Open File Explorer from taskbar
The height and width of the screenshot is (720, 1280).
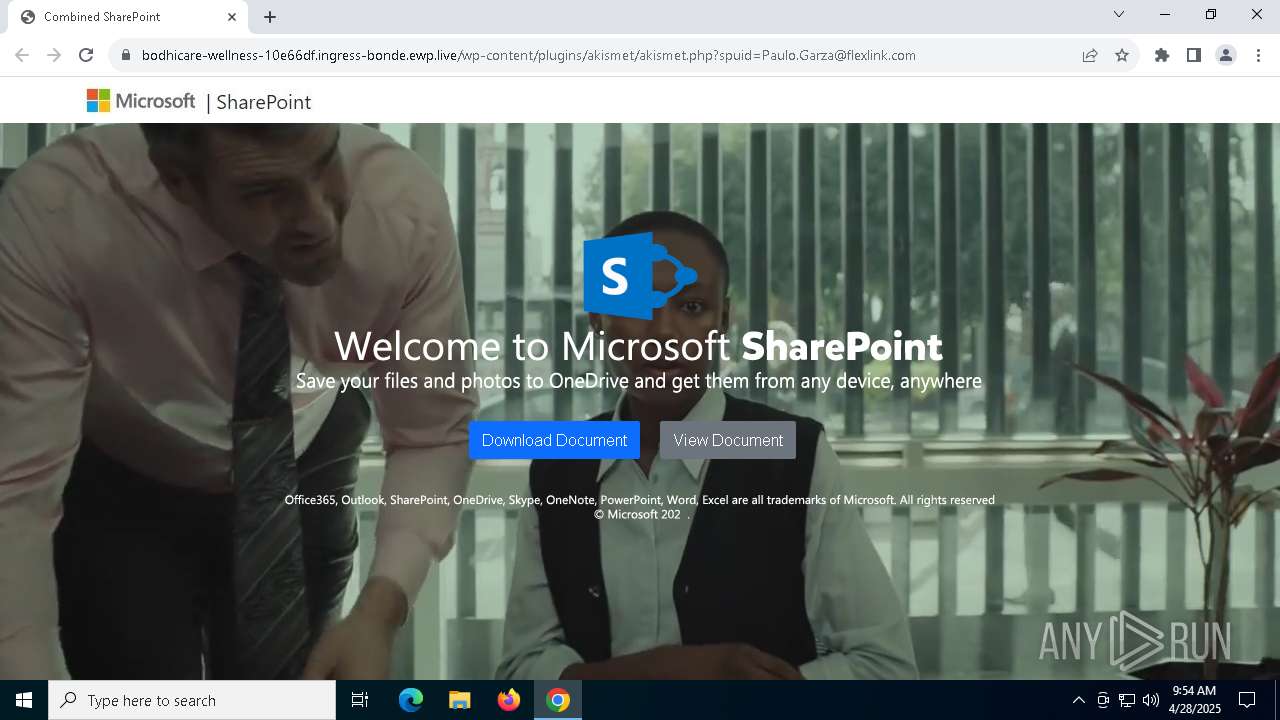[460, 700]
